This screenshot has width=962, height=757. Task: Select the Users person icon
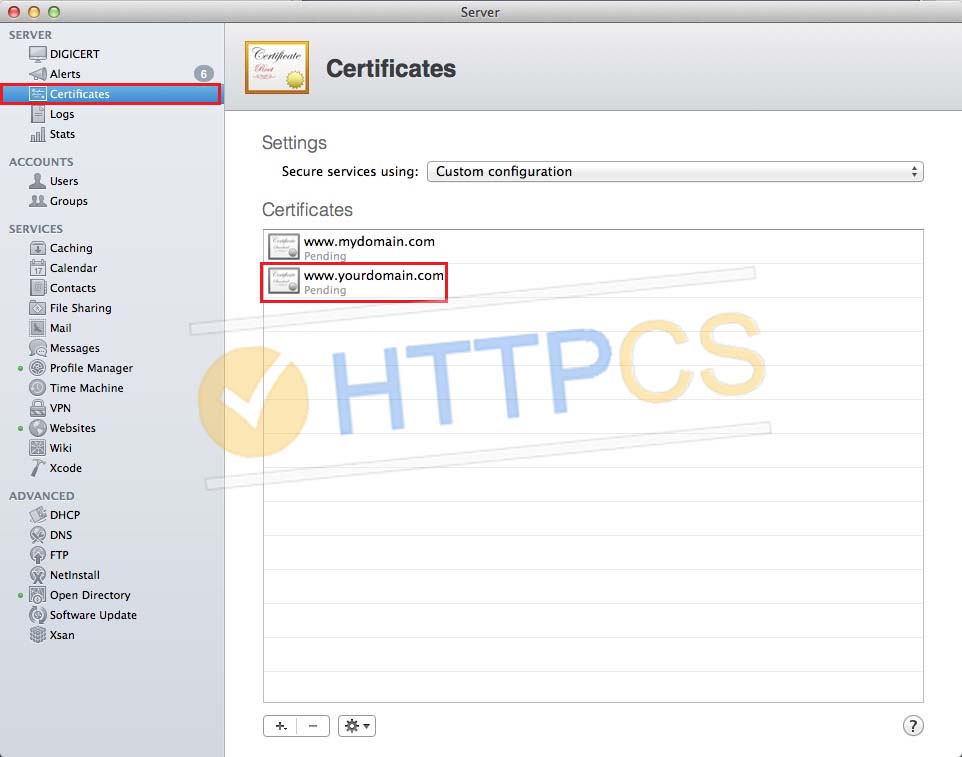point(37,181)
